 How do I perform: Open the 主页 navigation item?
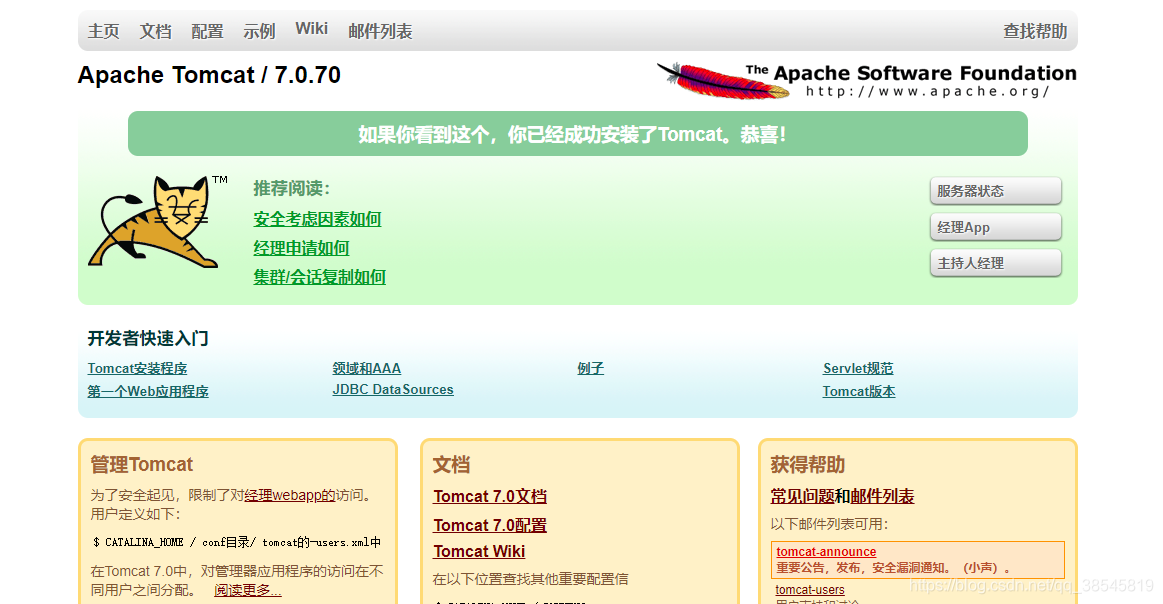(103, 31)
